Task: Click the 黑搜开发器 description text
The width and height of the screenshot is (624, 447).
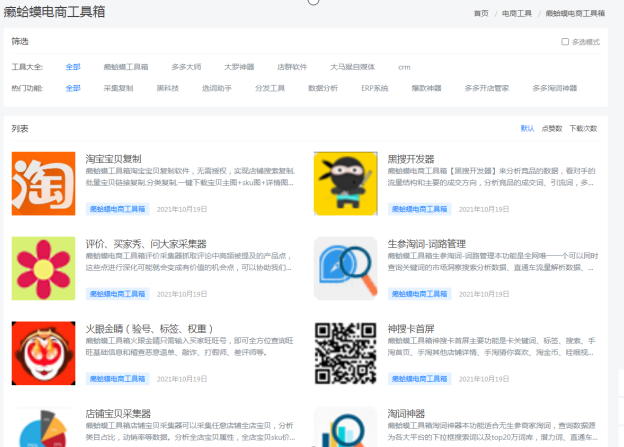Action: pyautogui.click(x=491, y=177)
